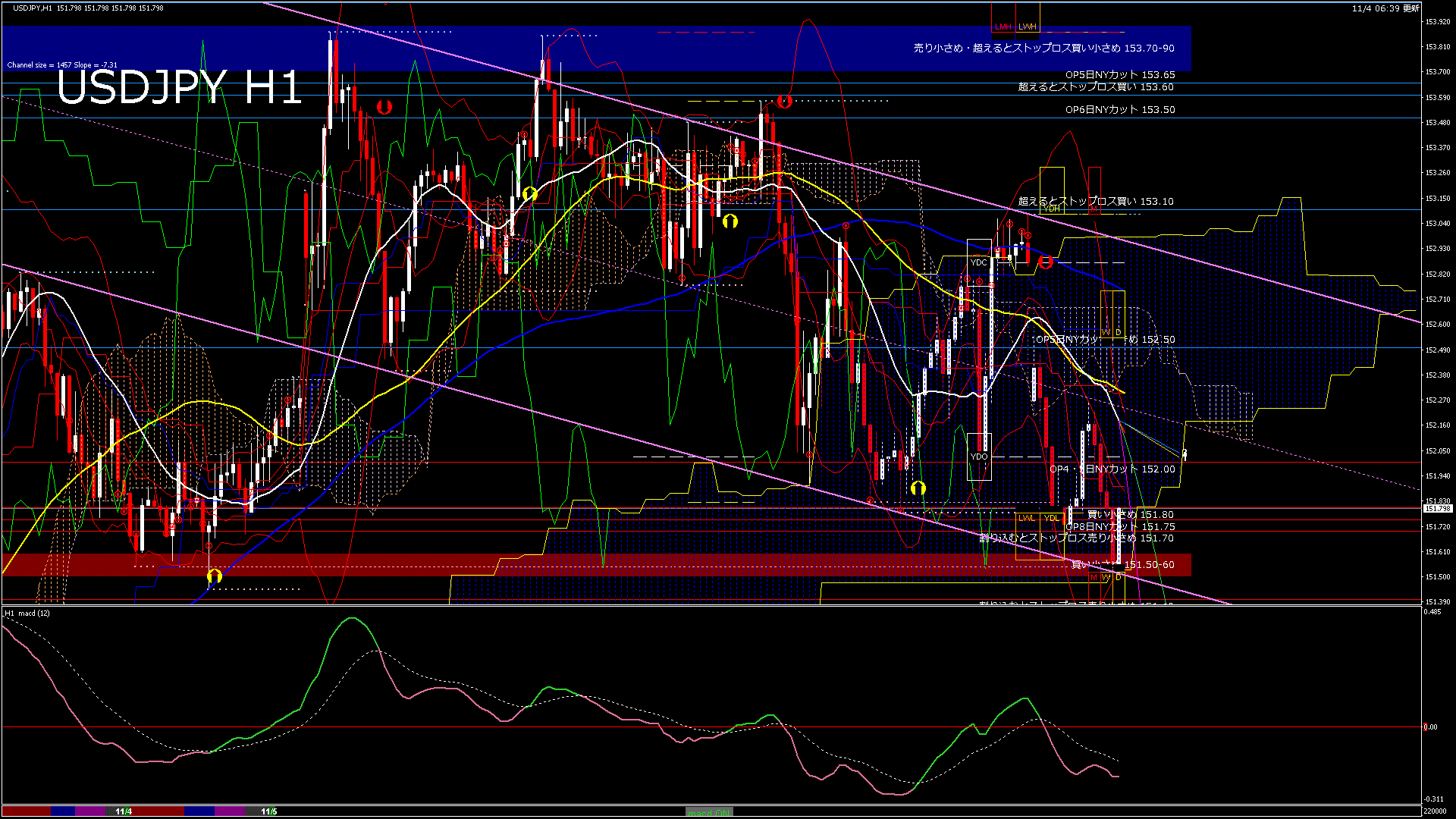Click the 11/4 06:39 更新 timestamp
Image resolution: width=1456 pixels, height=819 pixels.
[x=1385, y=8]
